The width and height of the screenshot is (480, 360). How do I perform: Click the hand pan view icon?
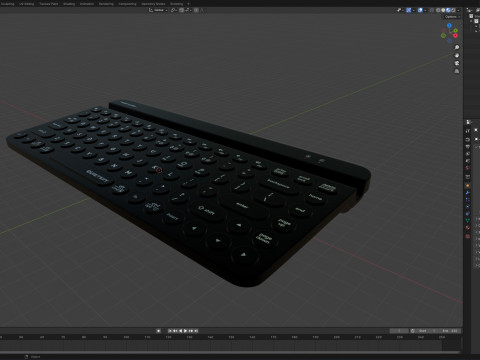pyautogui.click(x=457, y=55)
